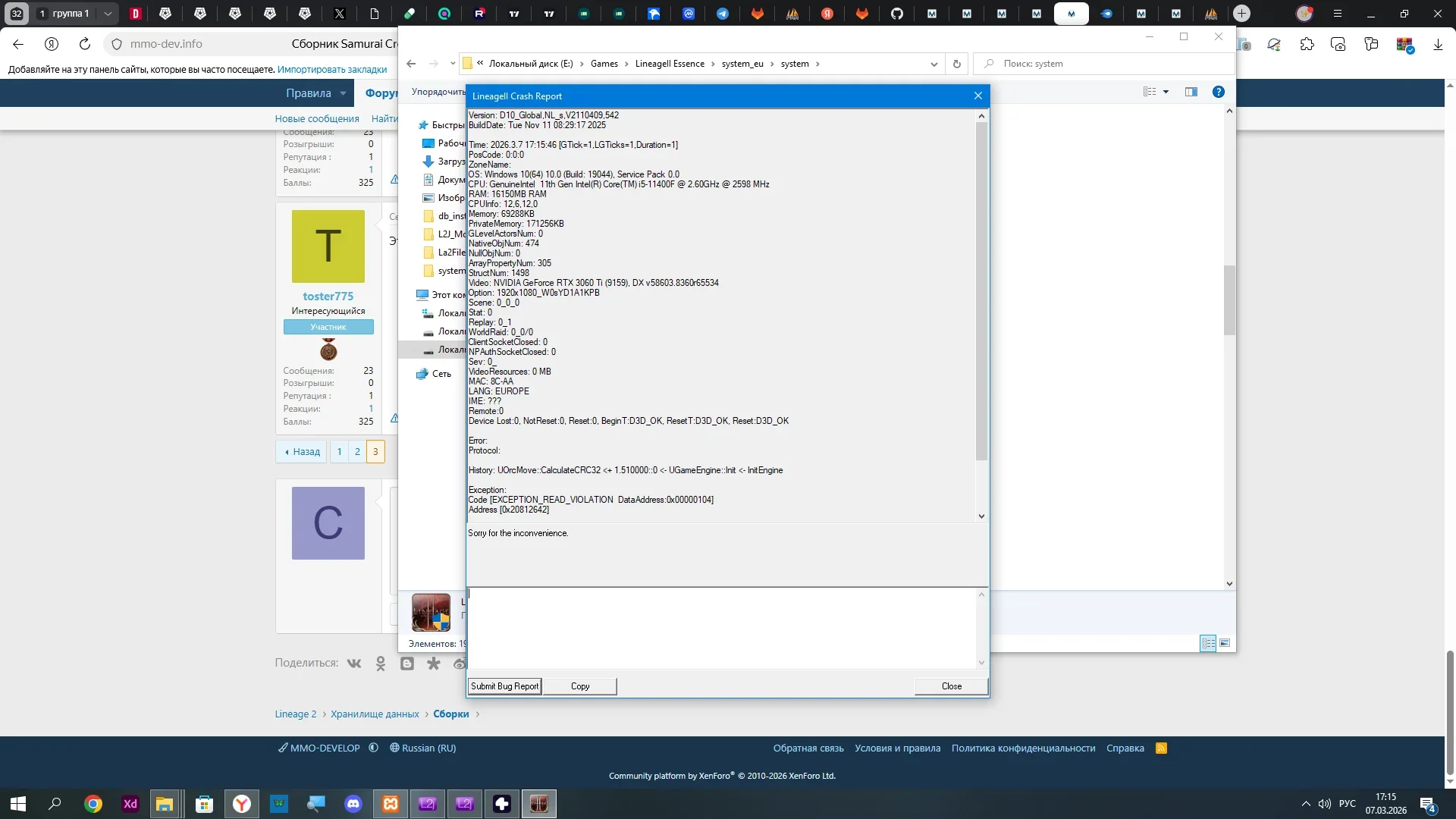Click the crash report scrollbar thumb
1456x819 pixels.
[982, 292]
